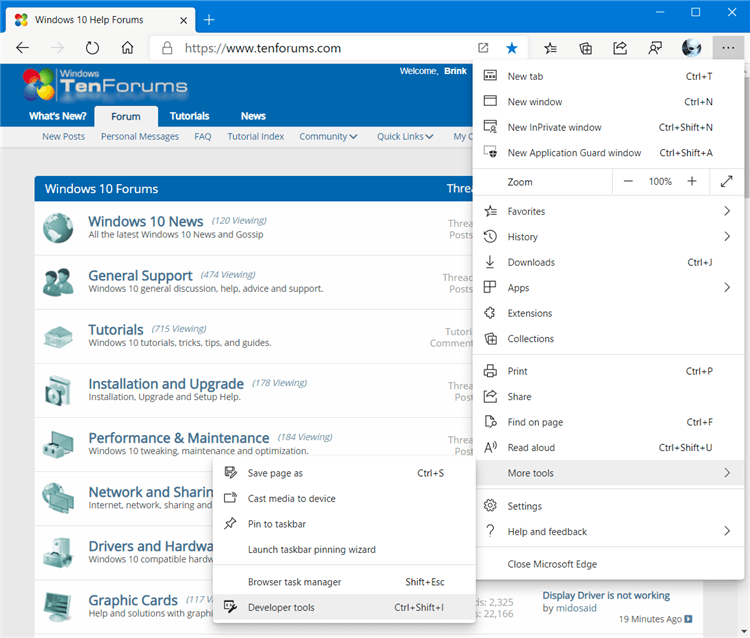Click the Share toolbar icon
750x638 pixels.
coord(620,48)
